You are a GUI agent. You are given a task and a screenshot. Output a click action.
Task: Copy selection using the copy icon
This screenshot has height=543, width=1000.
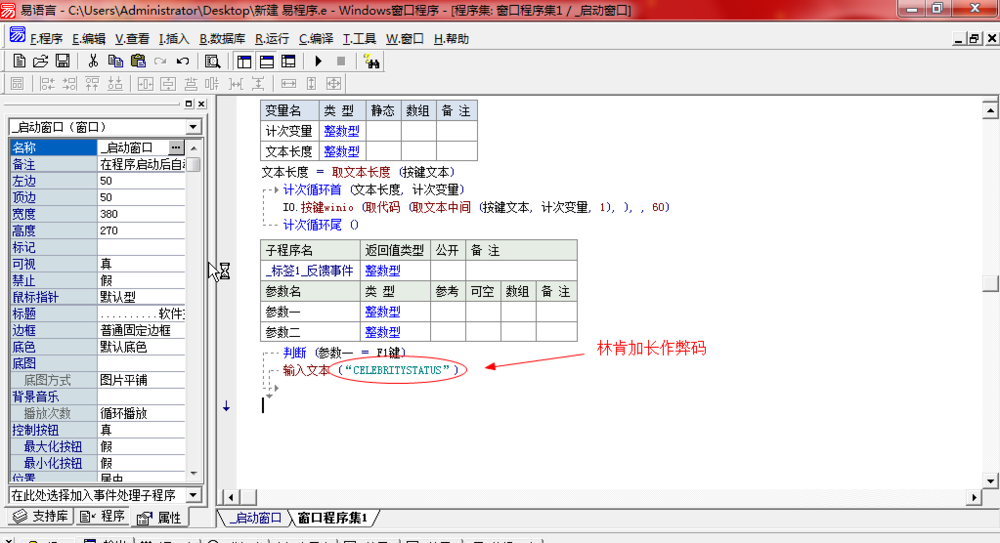point(115,61)
